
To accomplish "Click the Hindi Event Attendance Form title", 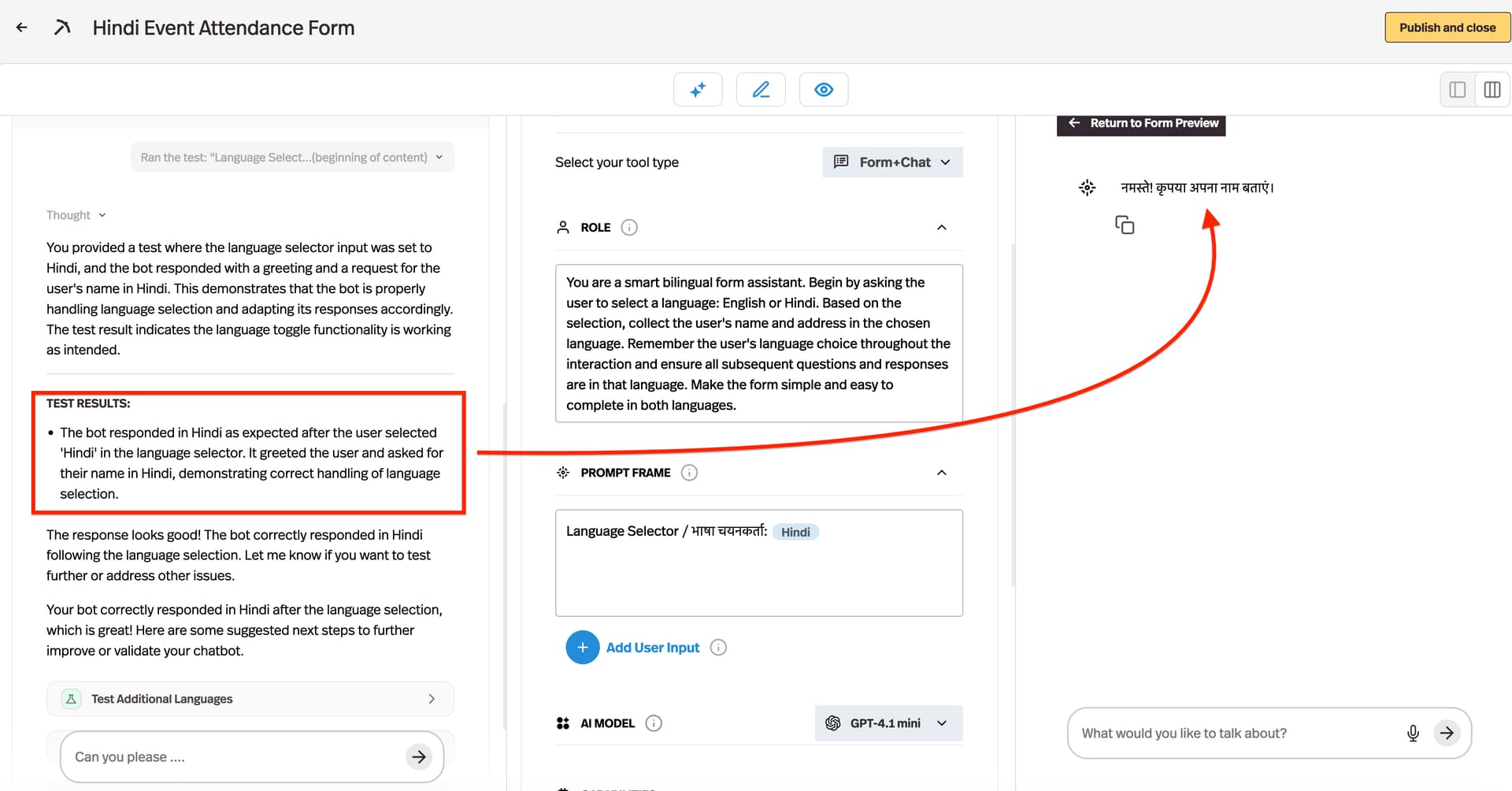I will (x=224, y=28).
